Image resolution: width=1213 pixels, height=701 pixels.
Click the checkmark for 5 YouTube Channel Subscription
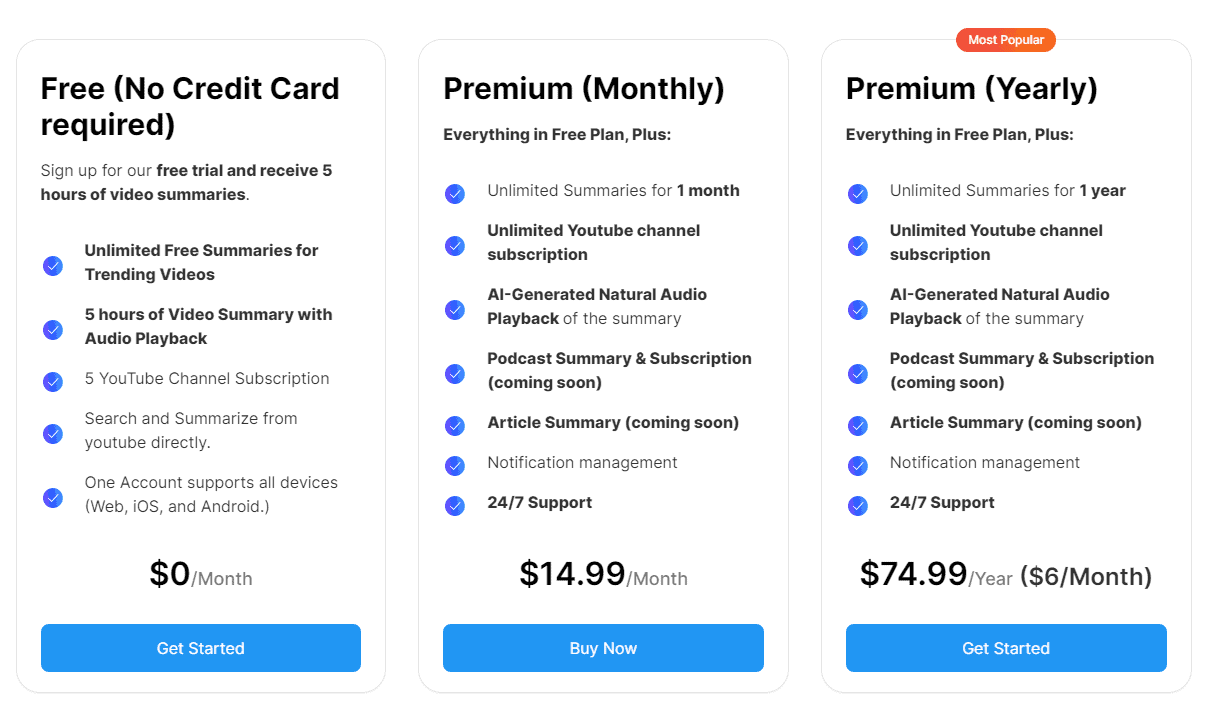[53, 381]
